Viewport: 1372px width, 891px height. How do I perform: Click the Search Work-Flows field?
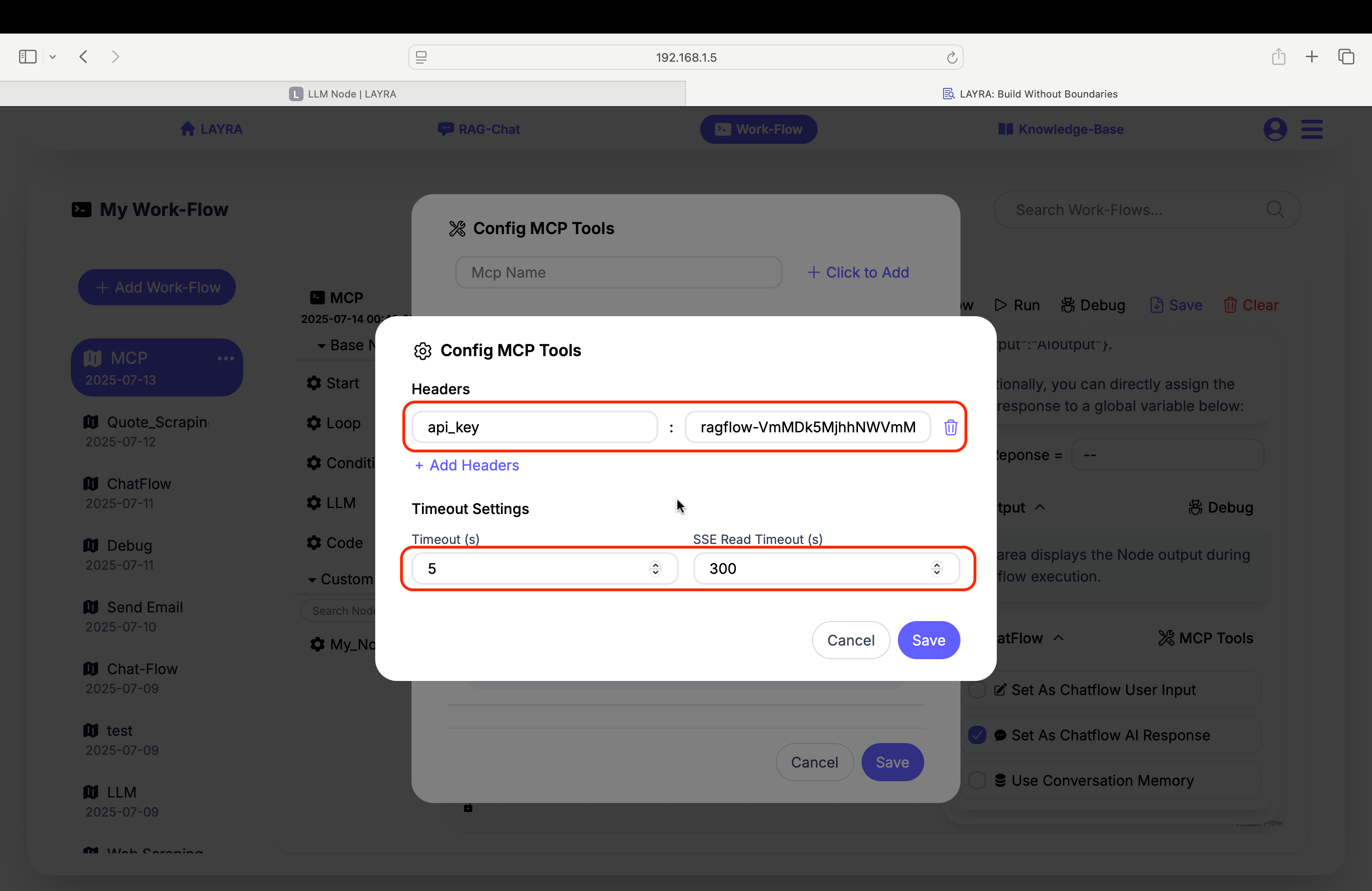1147,210
